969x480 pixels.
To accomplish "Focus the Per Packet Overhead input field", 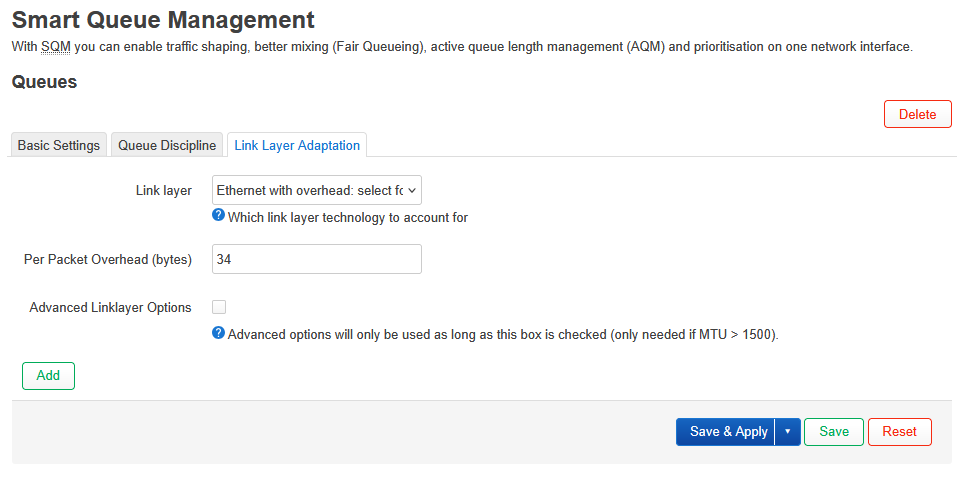I will pyautogui.click(x=316, y=260).
